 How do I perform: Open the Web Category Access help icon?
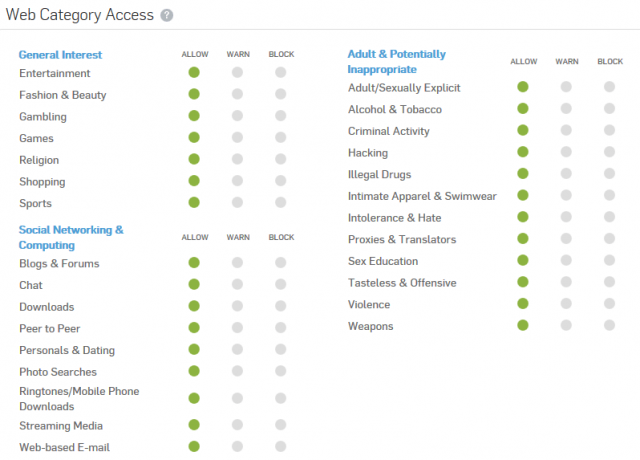pos(167,16)
